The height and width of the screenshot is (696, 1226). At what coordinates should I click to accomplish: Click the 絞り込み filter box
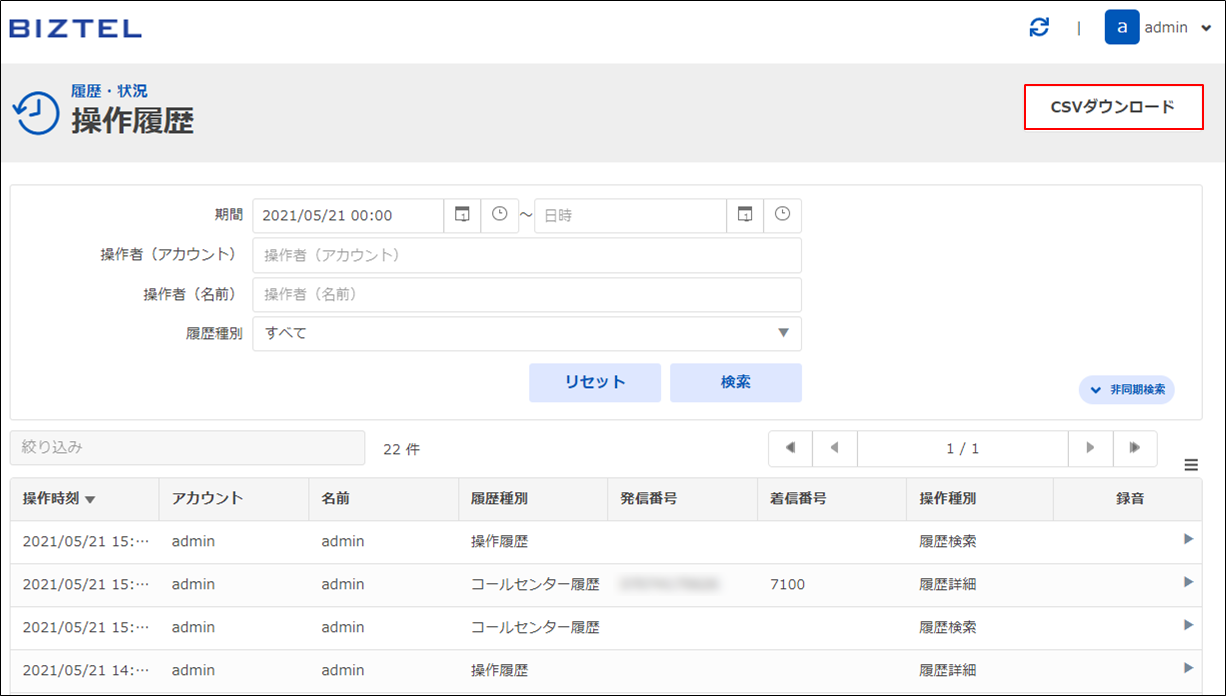tap(188, 448)
